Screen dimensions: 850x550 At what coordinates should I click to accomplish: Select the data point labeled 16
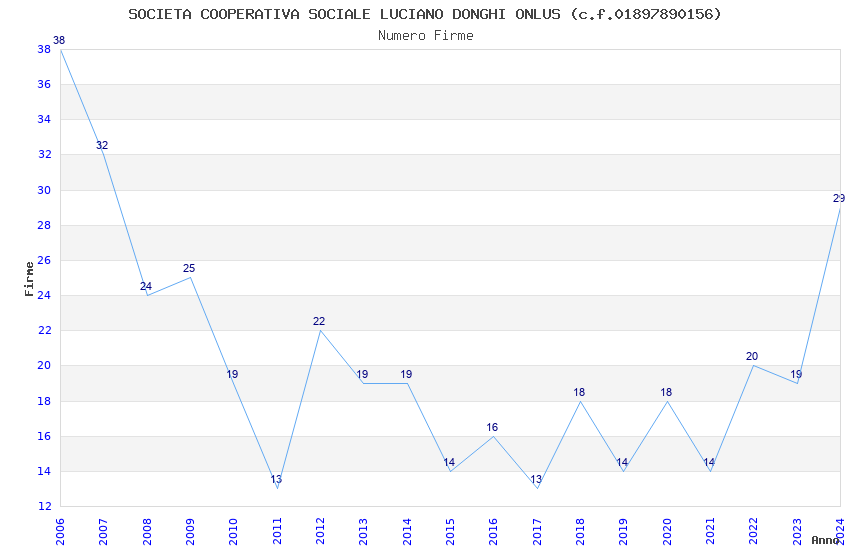coord(493,436)
